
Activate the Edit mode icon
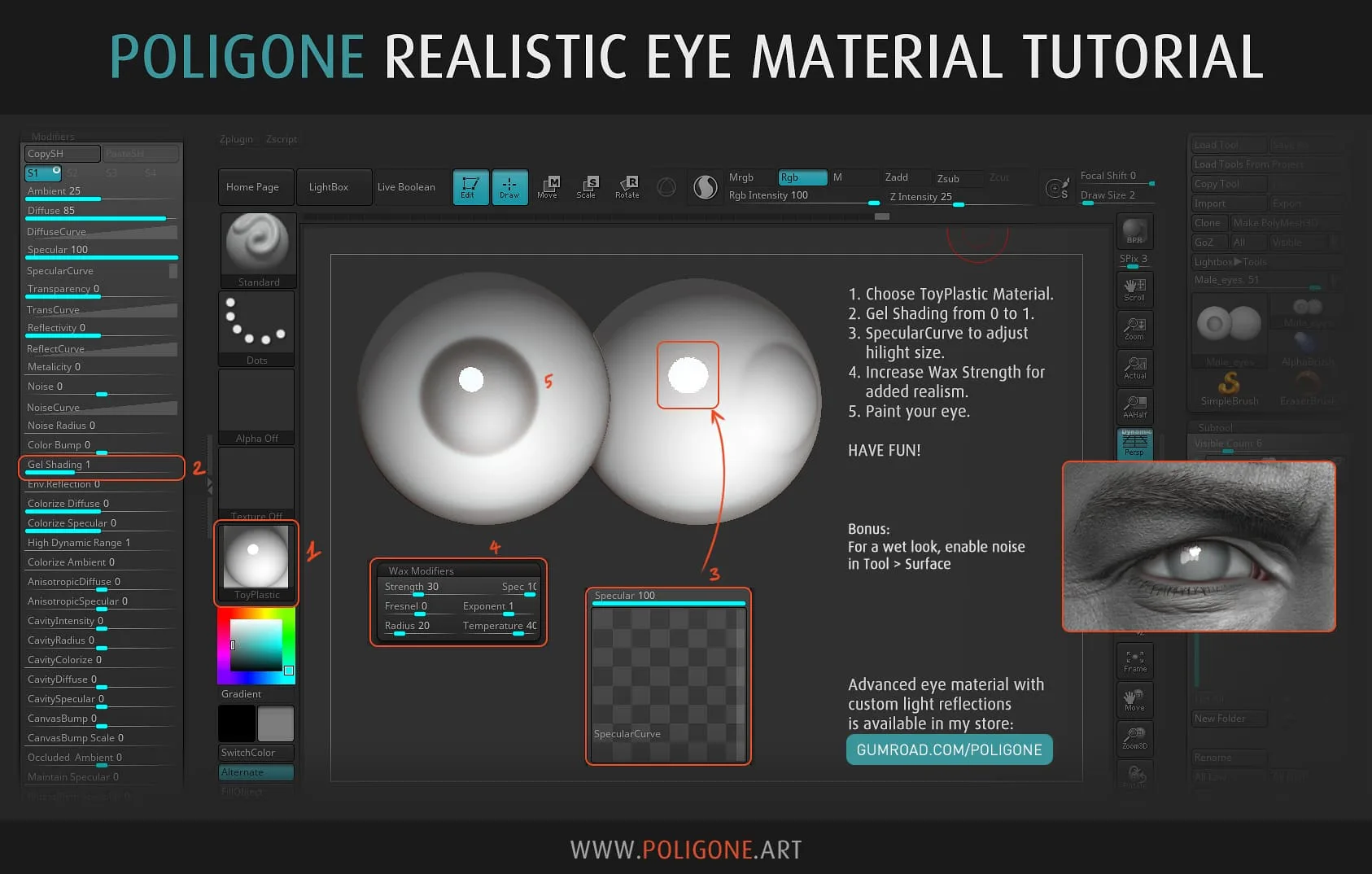tap(470, 187)
